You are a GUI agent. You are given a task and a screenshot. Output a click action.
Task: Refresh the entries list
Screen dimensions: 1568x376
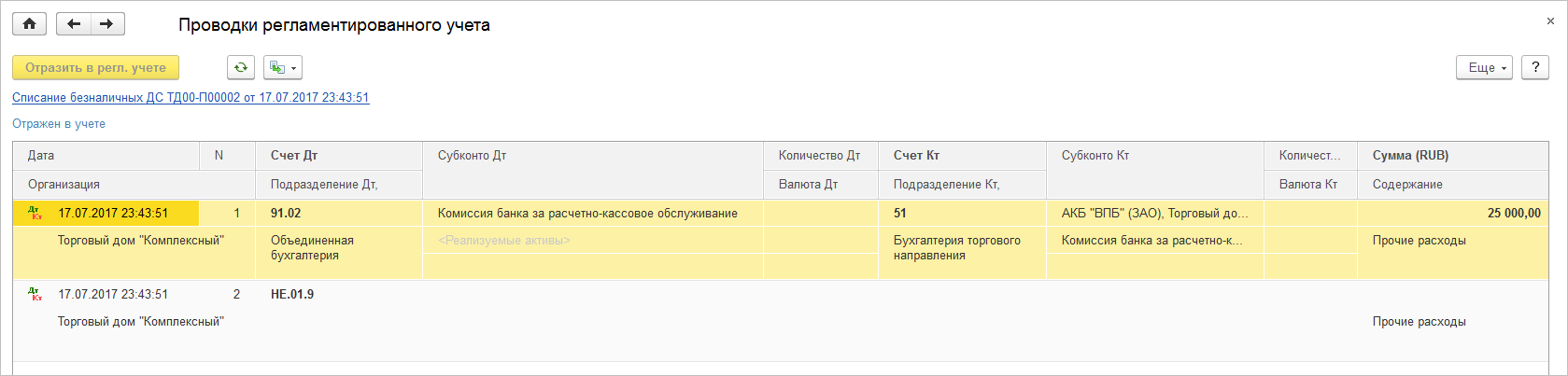tap(241, 67)
